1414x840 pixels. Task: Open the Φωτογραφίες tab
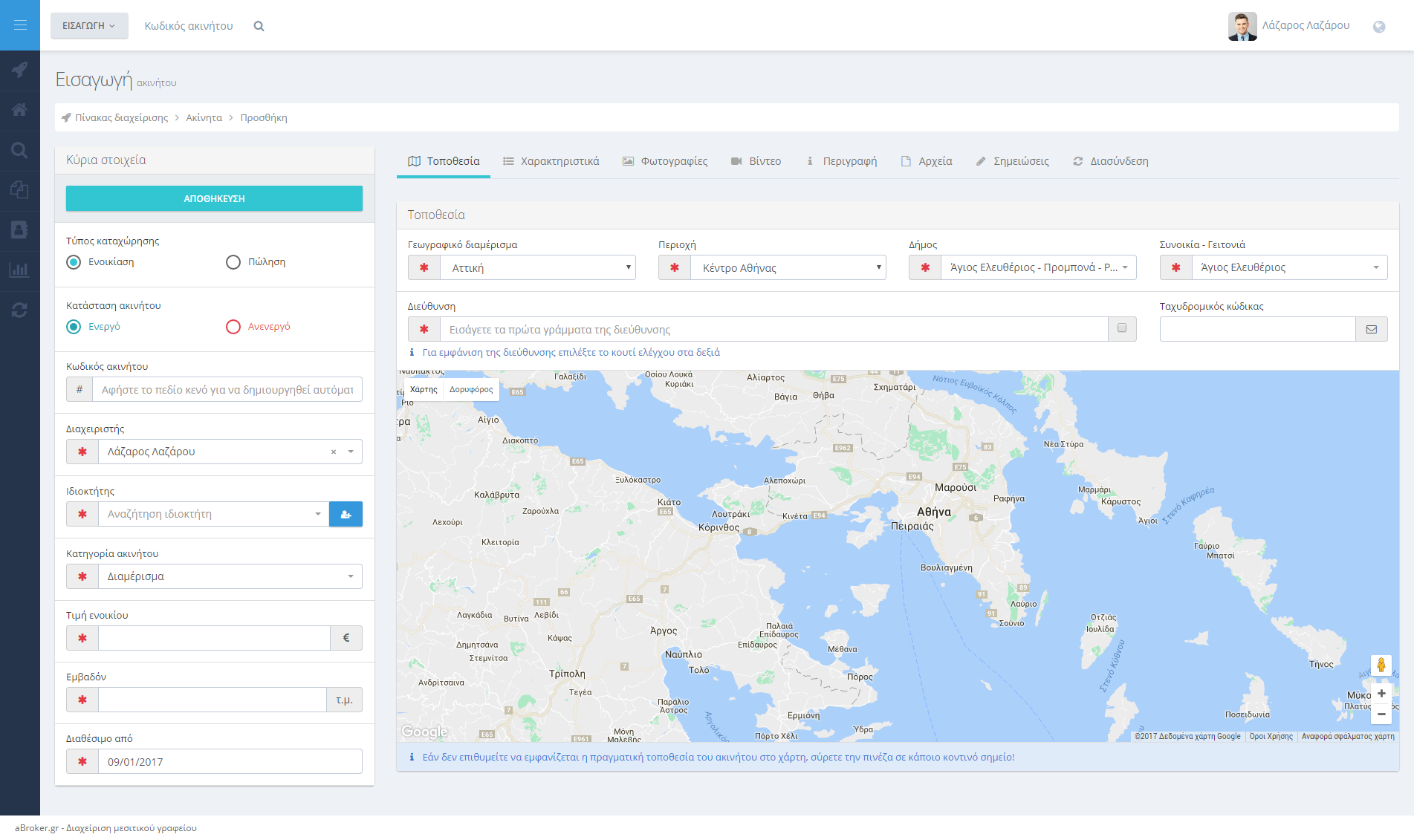pyautogui.click(x=665, y=161)
